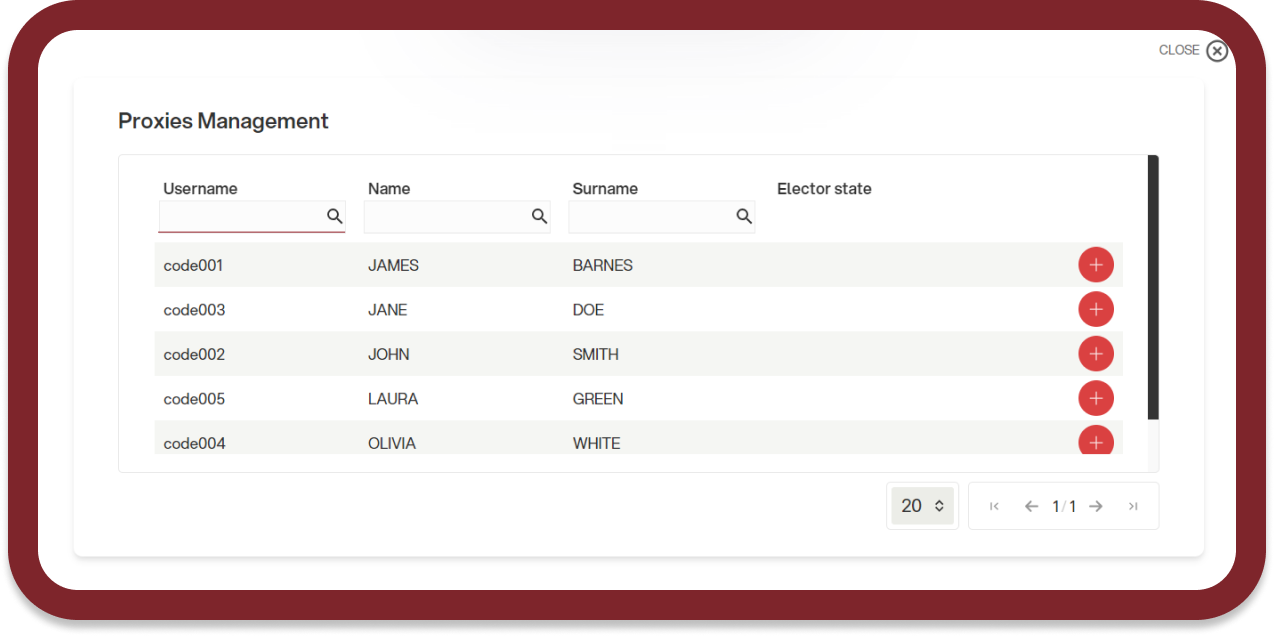Click the surname GREEN
The height and width of the screenshot is (636, 1274).
pyautogui.click(x=598, y=399)
